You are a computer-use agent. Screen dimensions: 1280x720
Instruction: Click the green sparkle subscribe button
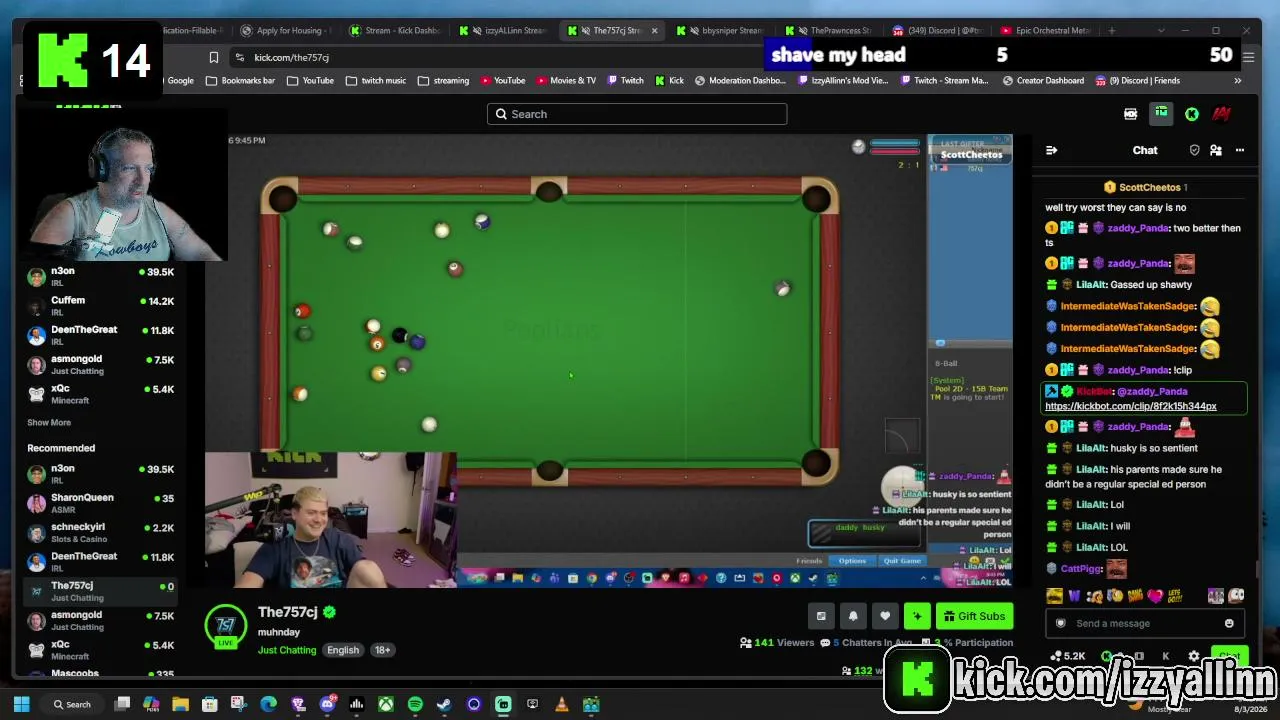tap(917, 616)
